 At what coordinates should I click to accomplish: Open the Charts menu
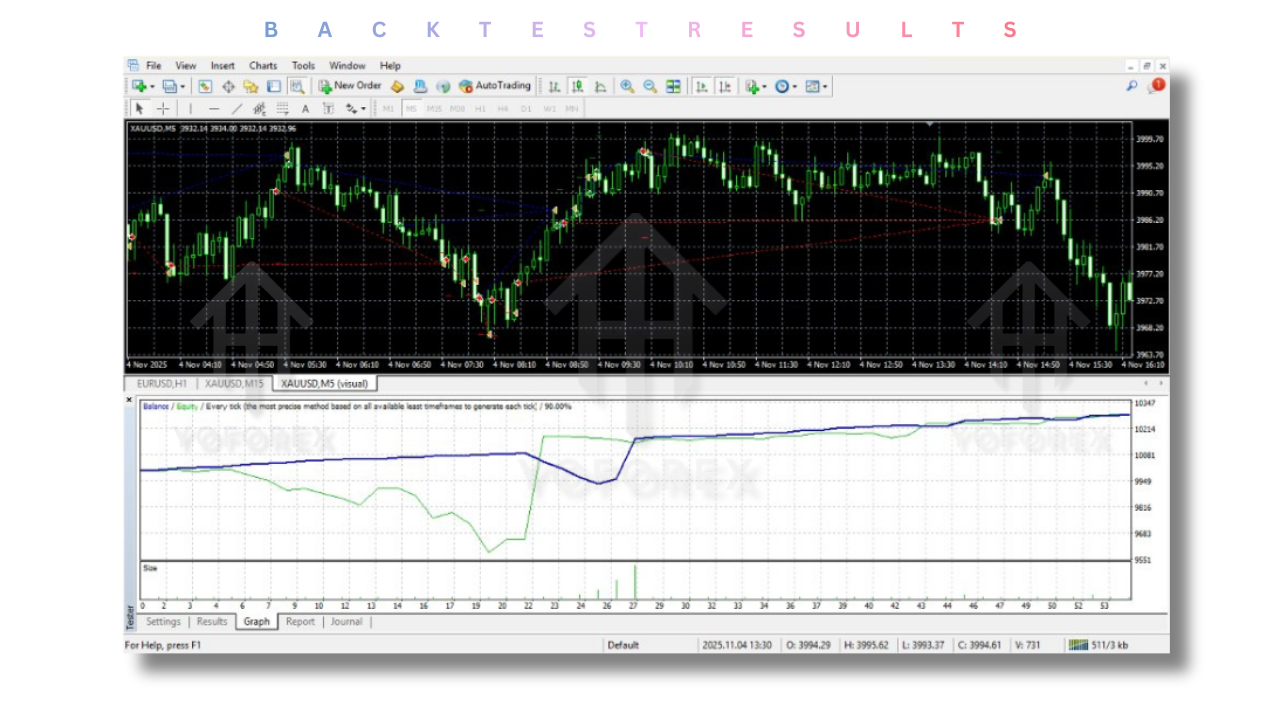[263, 65]
